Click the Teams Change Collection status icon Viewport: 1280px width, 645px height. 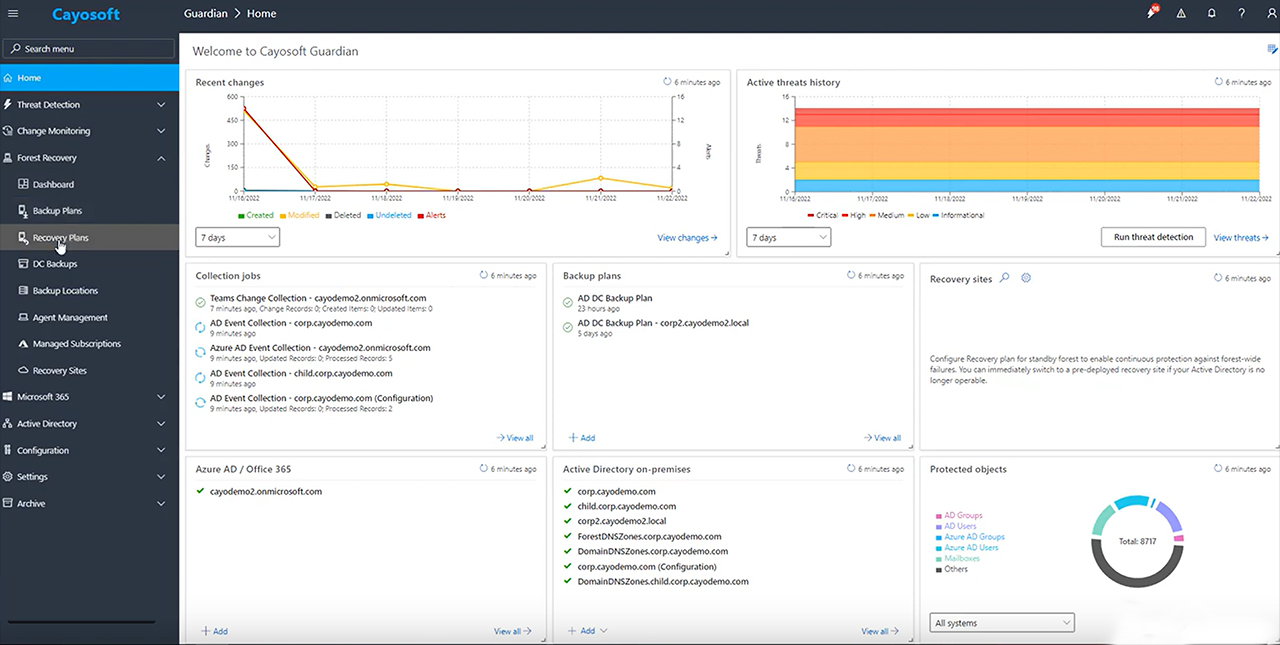click(x=201, y=302)
